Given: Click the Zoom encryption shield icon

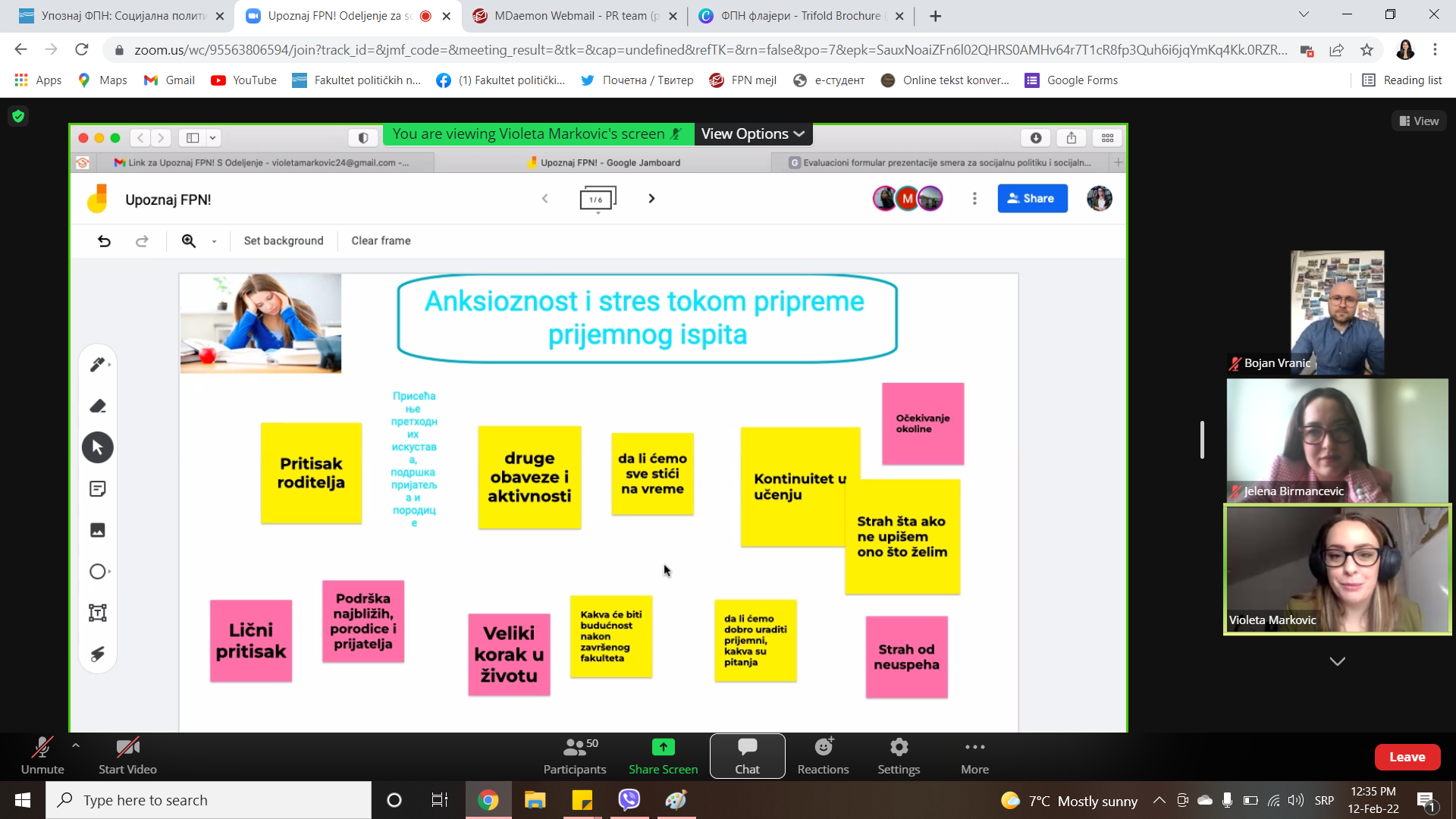Looking at the screenshot, I should (18, 116).
